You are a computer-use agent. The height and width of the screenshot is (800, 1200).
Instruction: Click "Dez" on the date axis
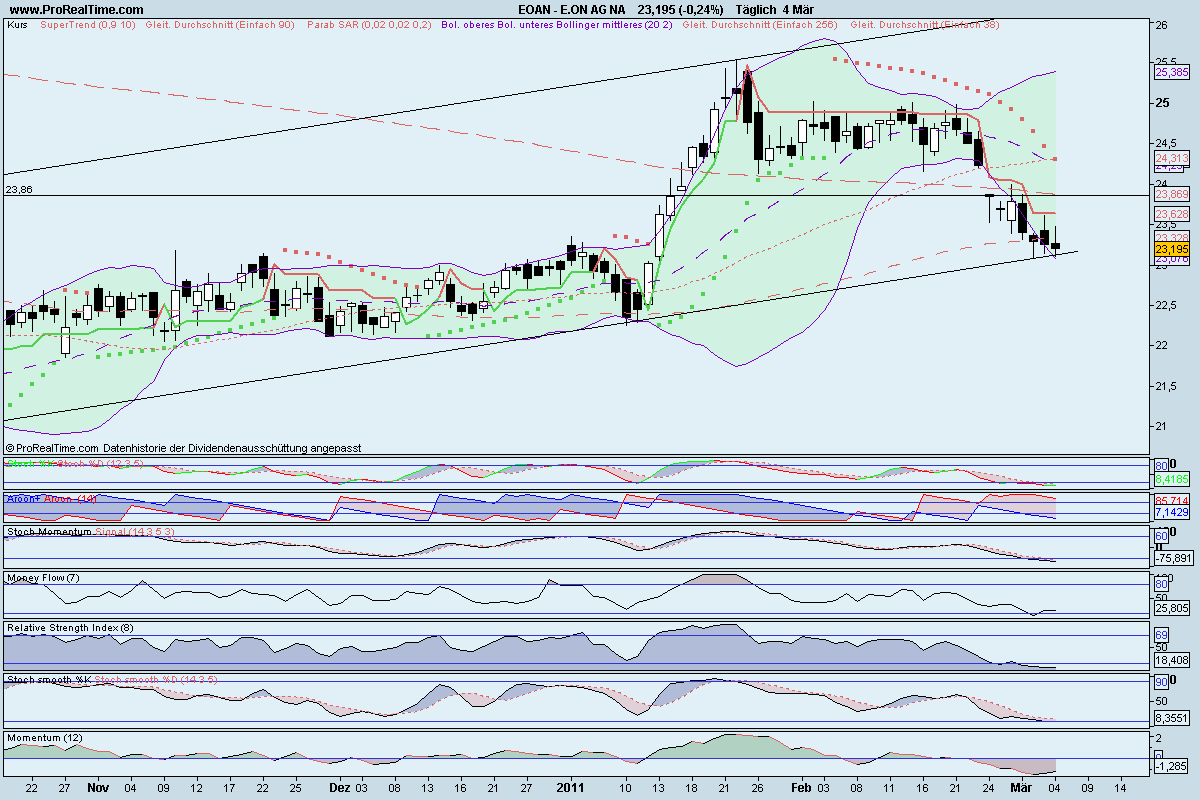click(340, 788)
